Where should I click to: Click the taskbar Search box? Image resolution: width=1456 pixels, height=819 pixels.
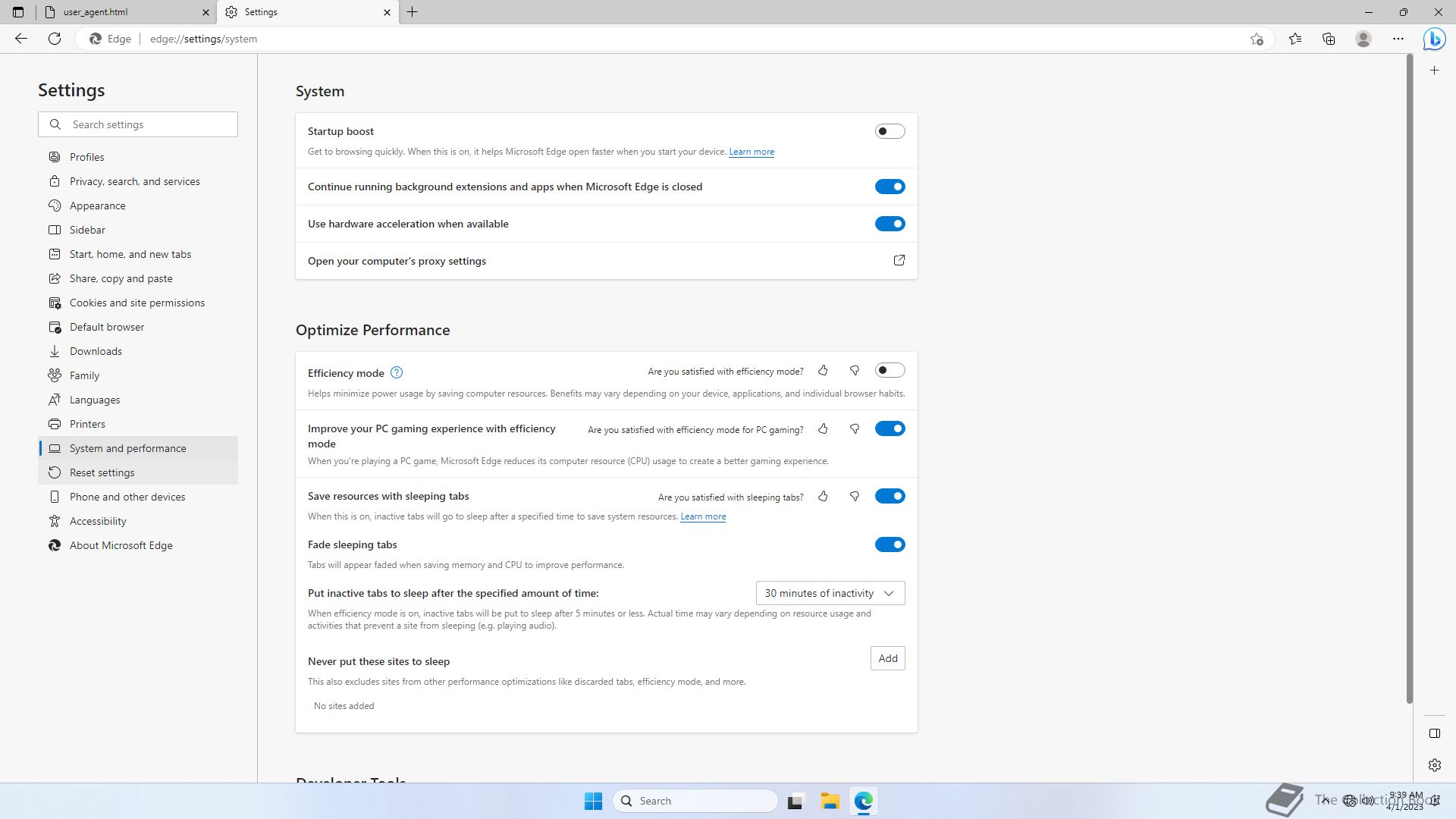[x=695, y=801]
